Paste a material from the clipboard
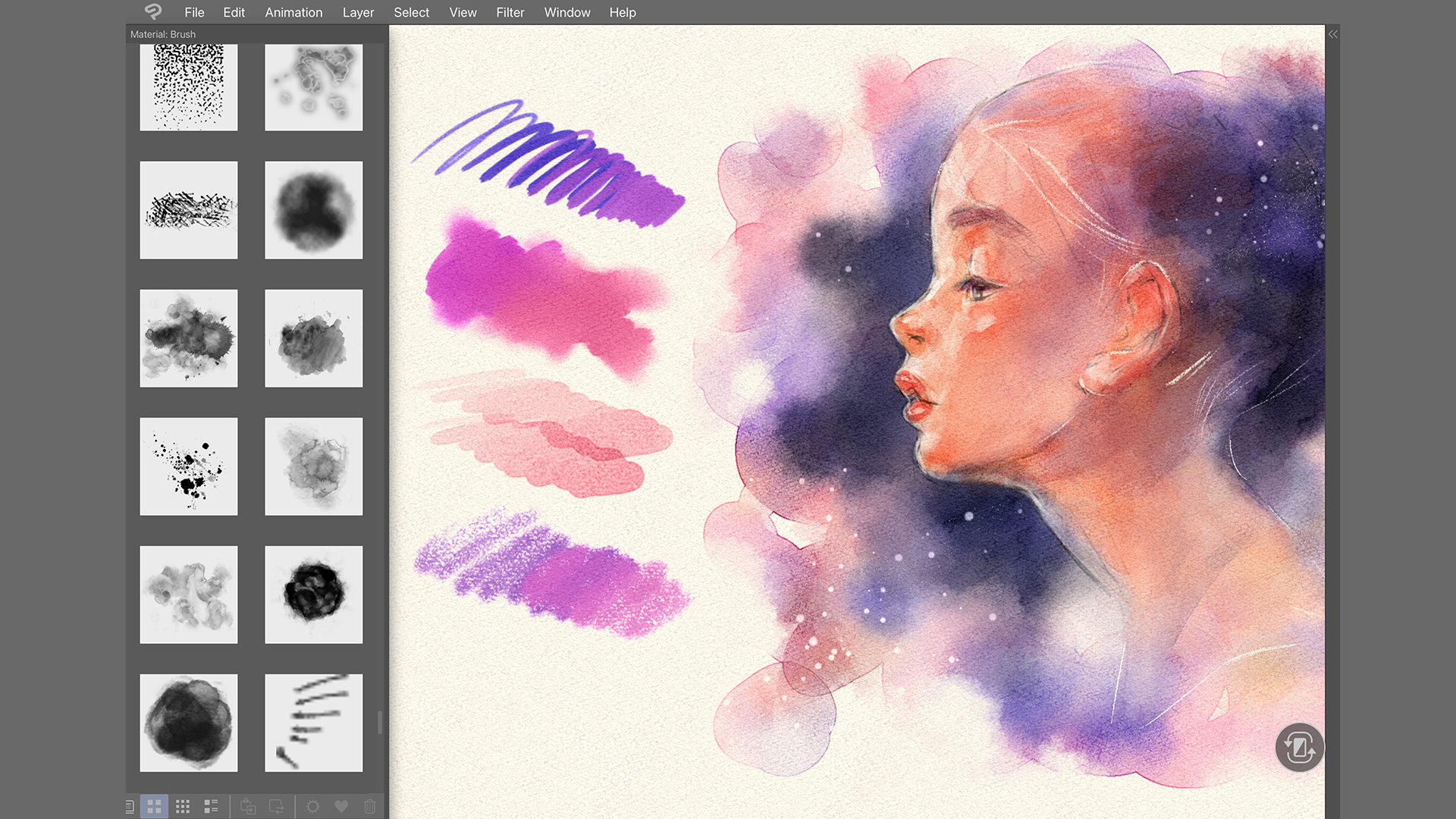The image size is (1456, 819). point(246,806)
